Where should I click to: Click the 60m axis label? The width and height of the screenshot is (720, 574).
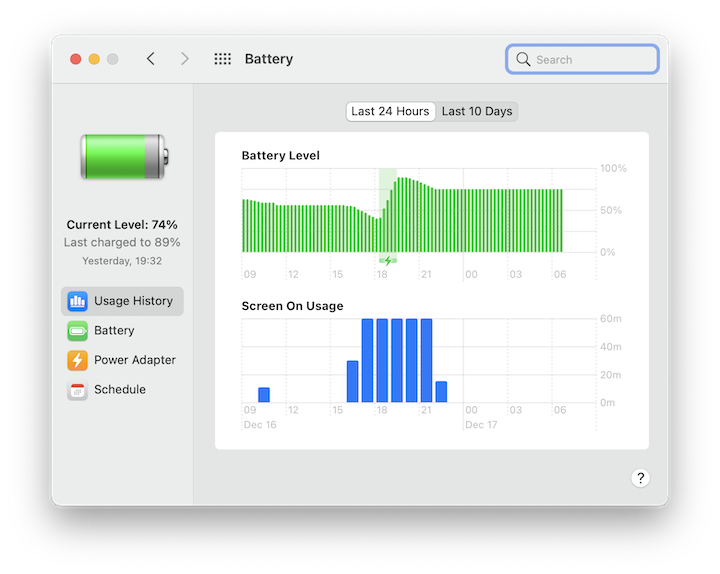coord(611,319)
